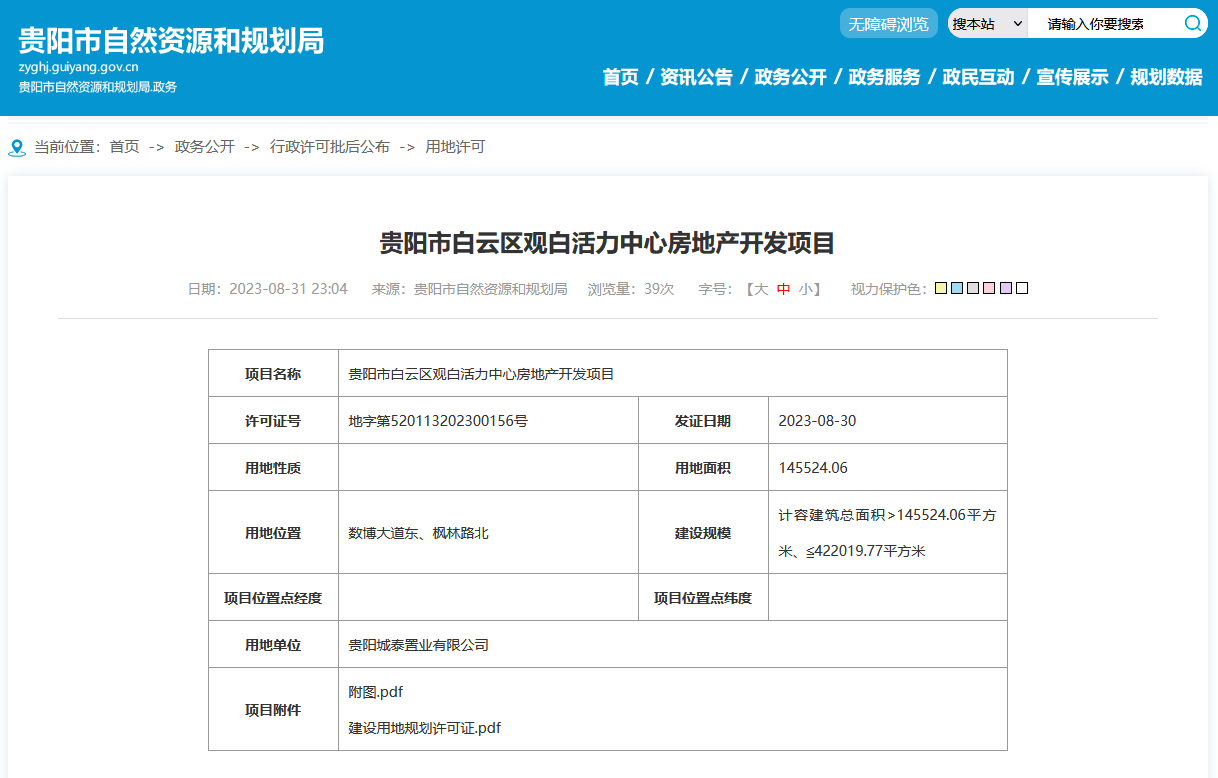Click the search magnifier icon

1192,24
